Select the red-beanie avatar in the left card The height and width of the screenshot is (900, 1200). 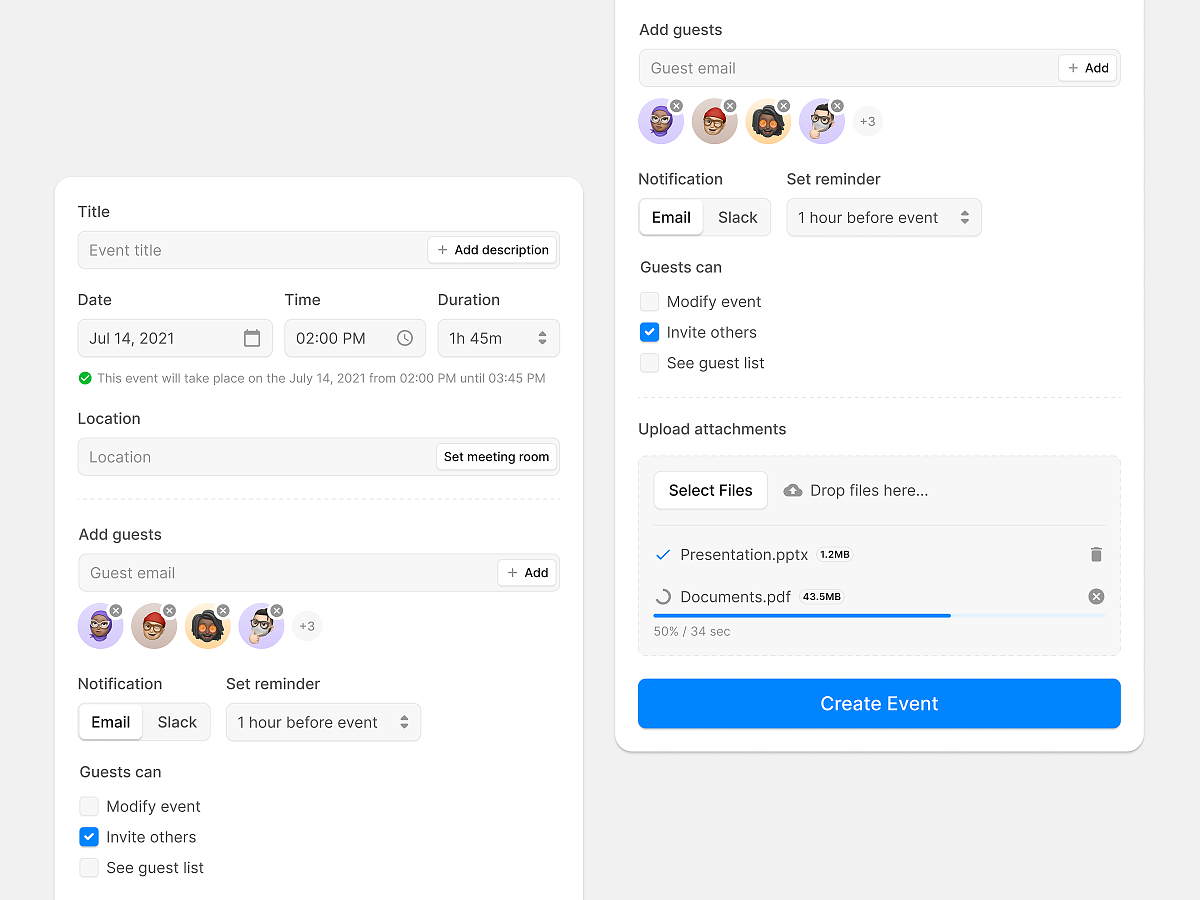(x=154, y=627)
